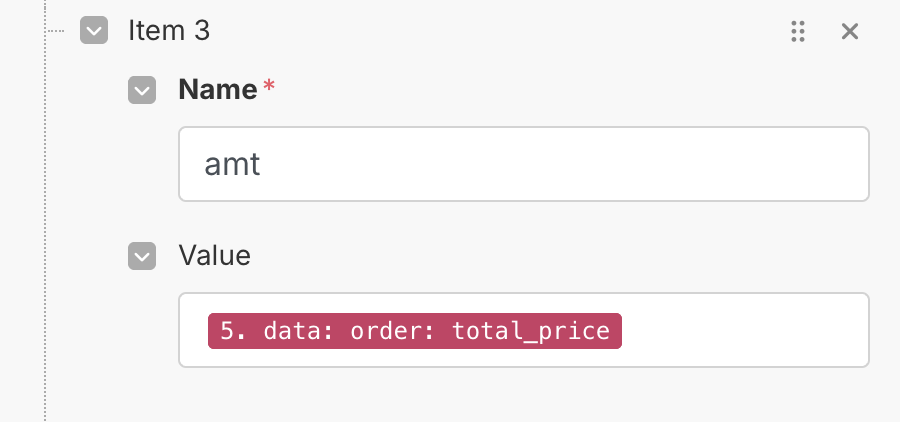This screenshot has height=422, width=900.
Task: Grab the Item 3 drag handle icon
Action: [x=797, y=31]
